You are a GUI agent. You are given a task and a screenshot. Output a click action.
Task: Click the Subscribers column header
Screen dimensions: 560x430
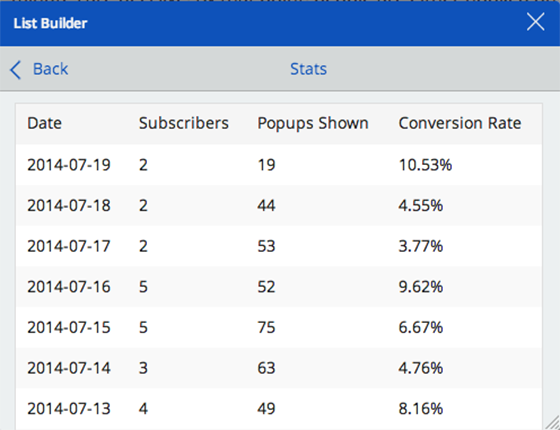pos(184,123)
